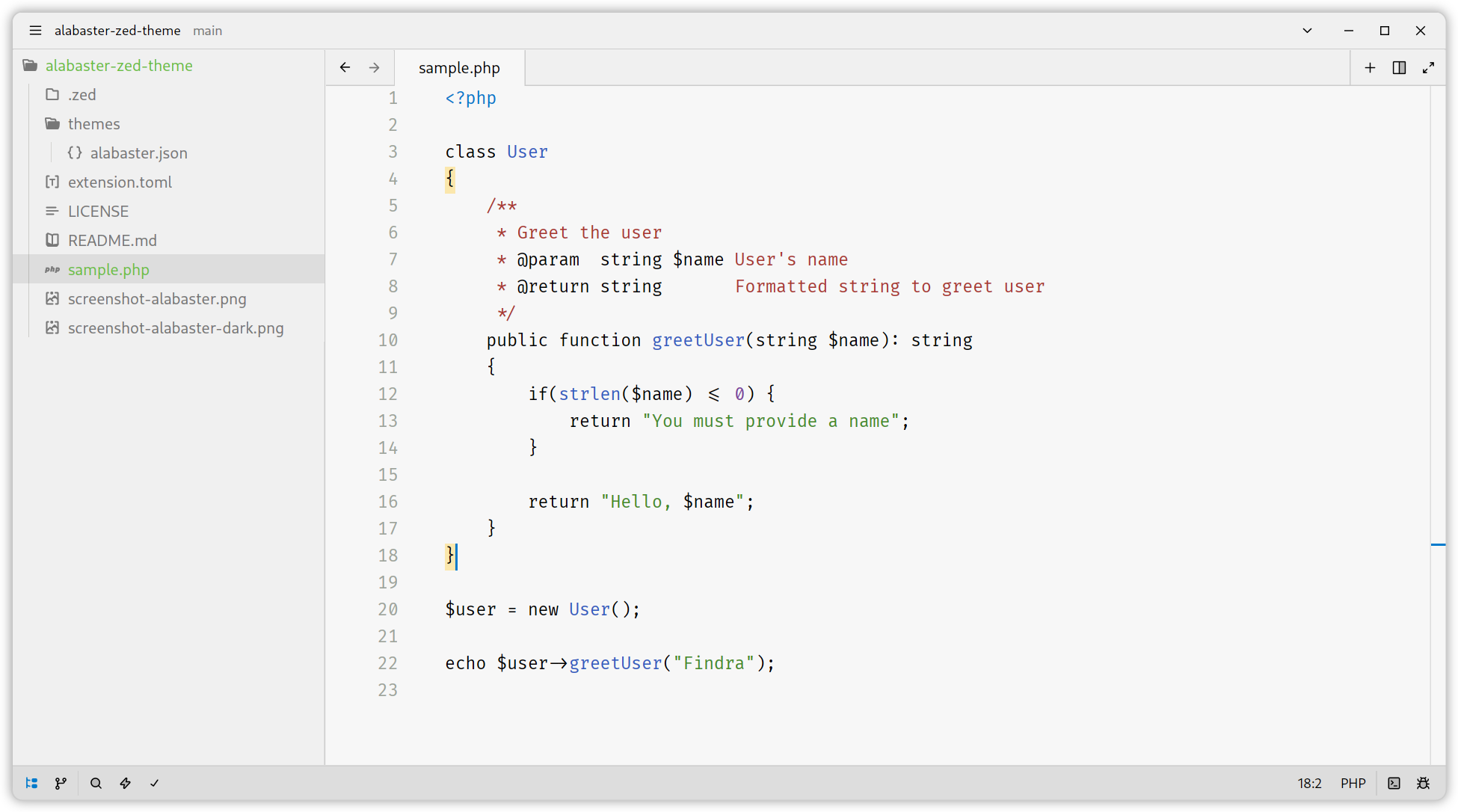The image size is (1458, 812).
Task: Click the "You must provide a name" string
Action: (x=770, y=421)
